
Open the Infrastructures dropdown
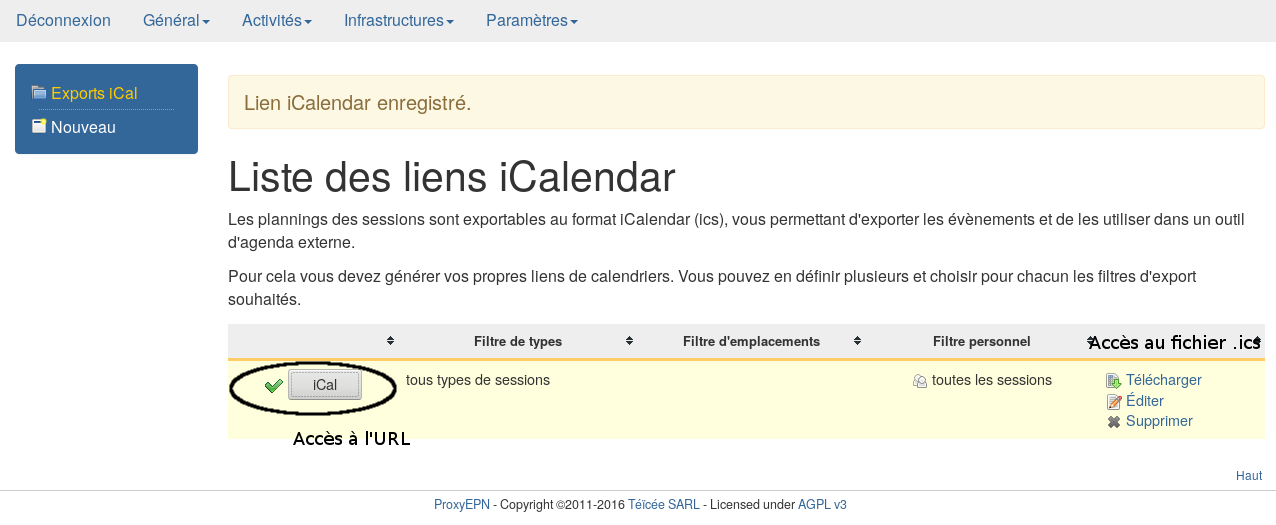tap(398, 21)
